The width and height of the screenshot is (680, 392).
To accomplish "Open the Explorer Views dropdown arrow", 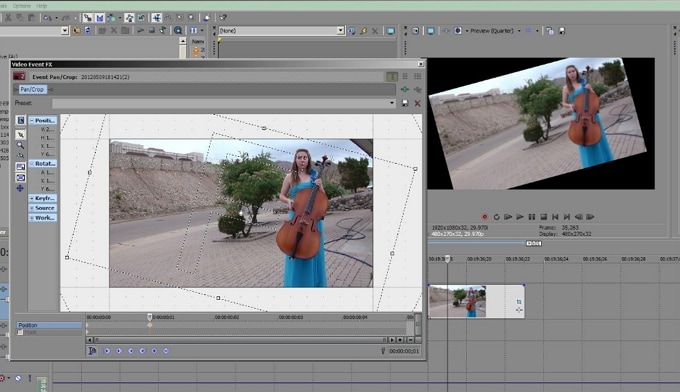I will (x=202, y=31).
